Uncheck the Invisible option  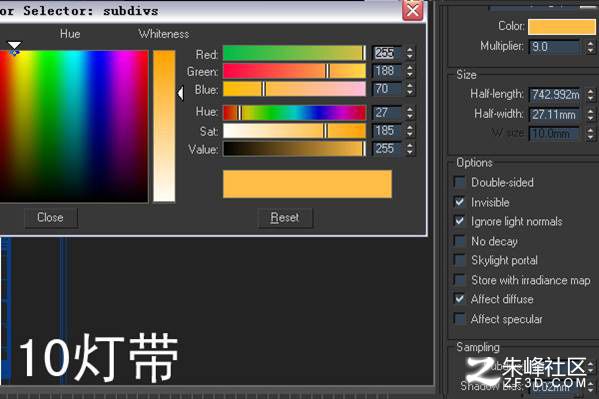[x=460, y=202]
